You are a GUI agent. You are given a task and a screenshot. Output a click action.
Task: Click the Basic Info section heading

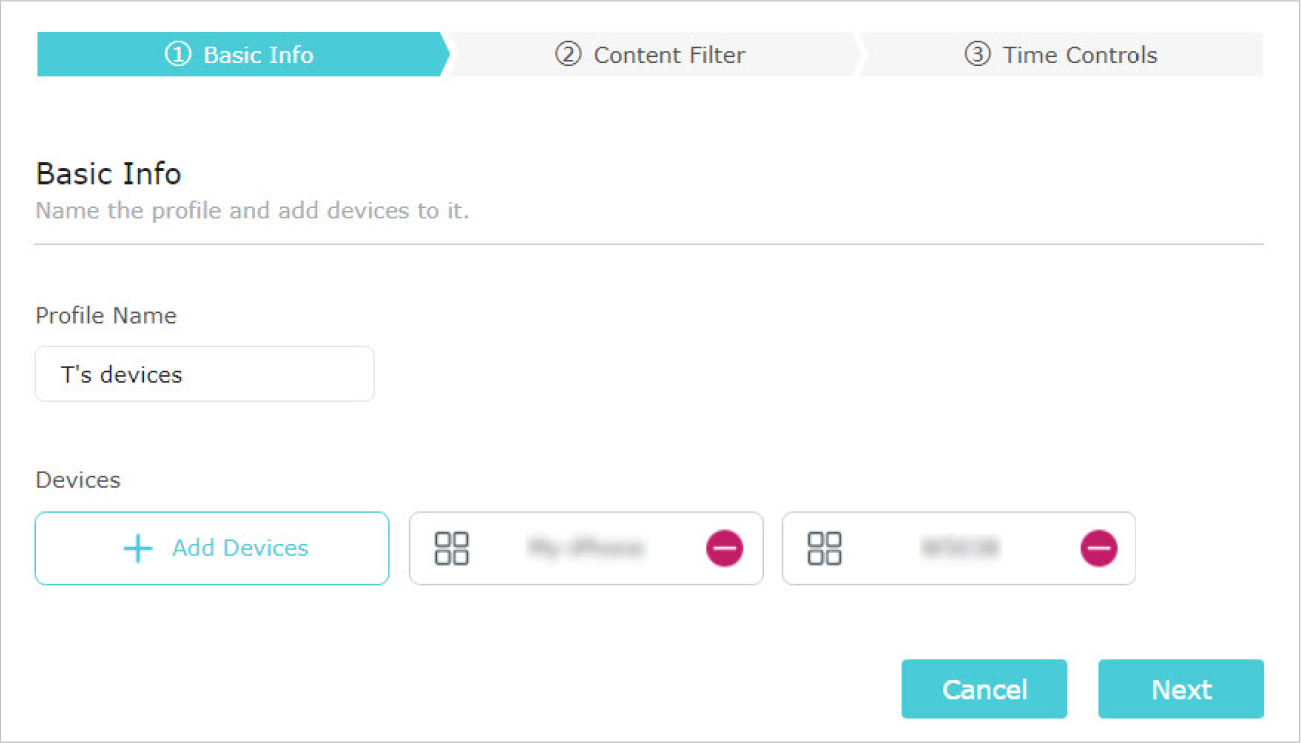pyautogui.click(x=109, y=174)
